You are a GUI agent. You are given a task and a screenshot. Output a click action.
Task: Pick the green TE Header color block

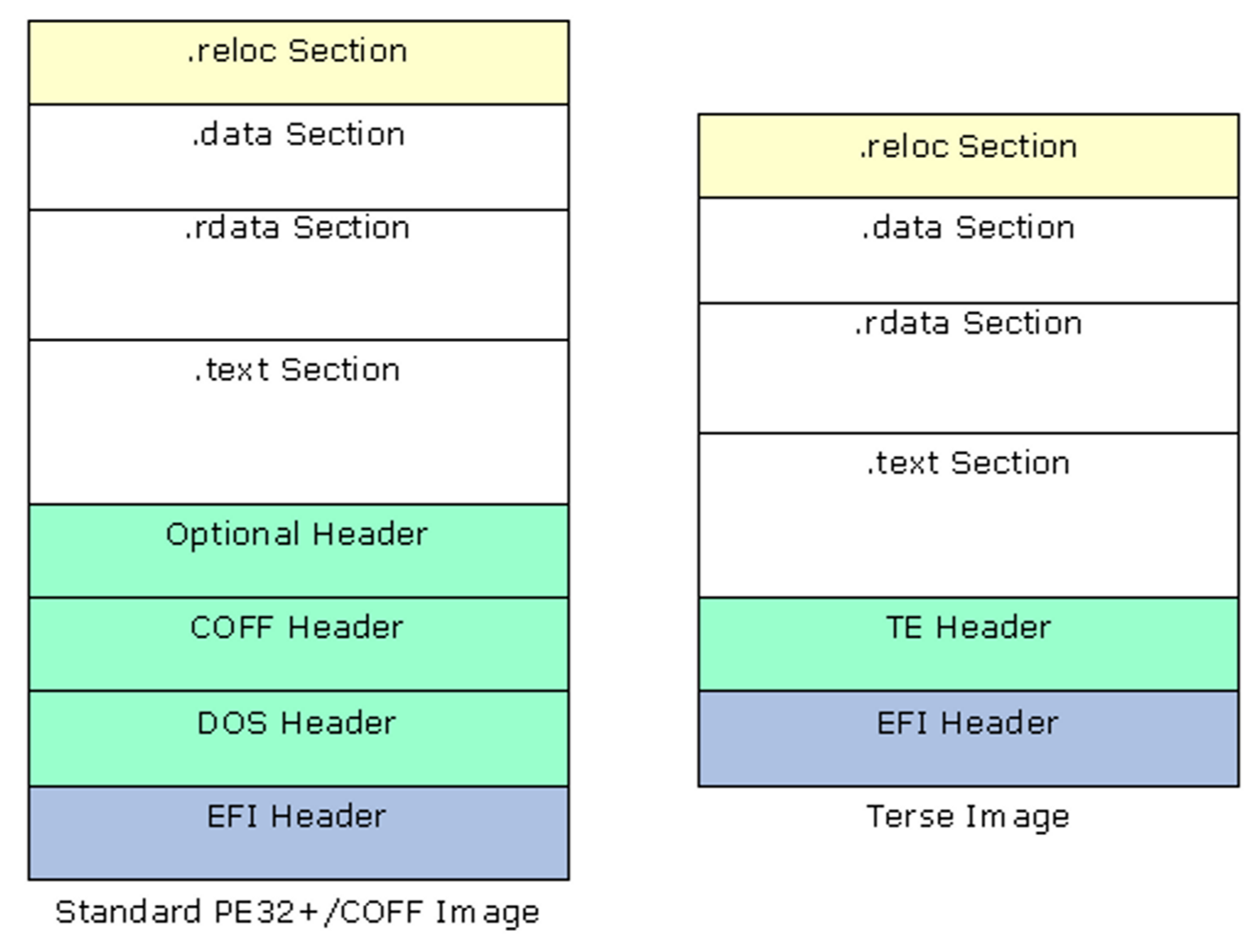968,645
